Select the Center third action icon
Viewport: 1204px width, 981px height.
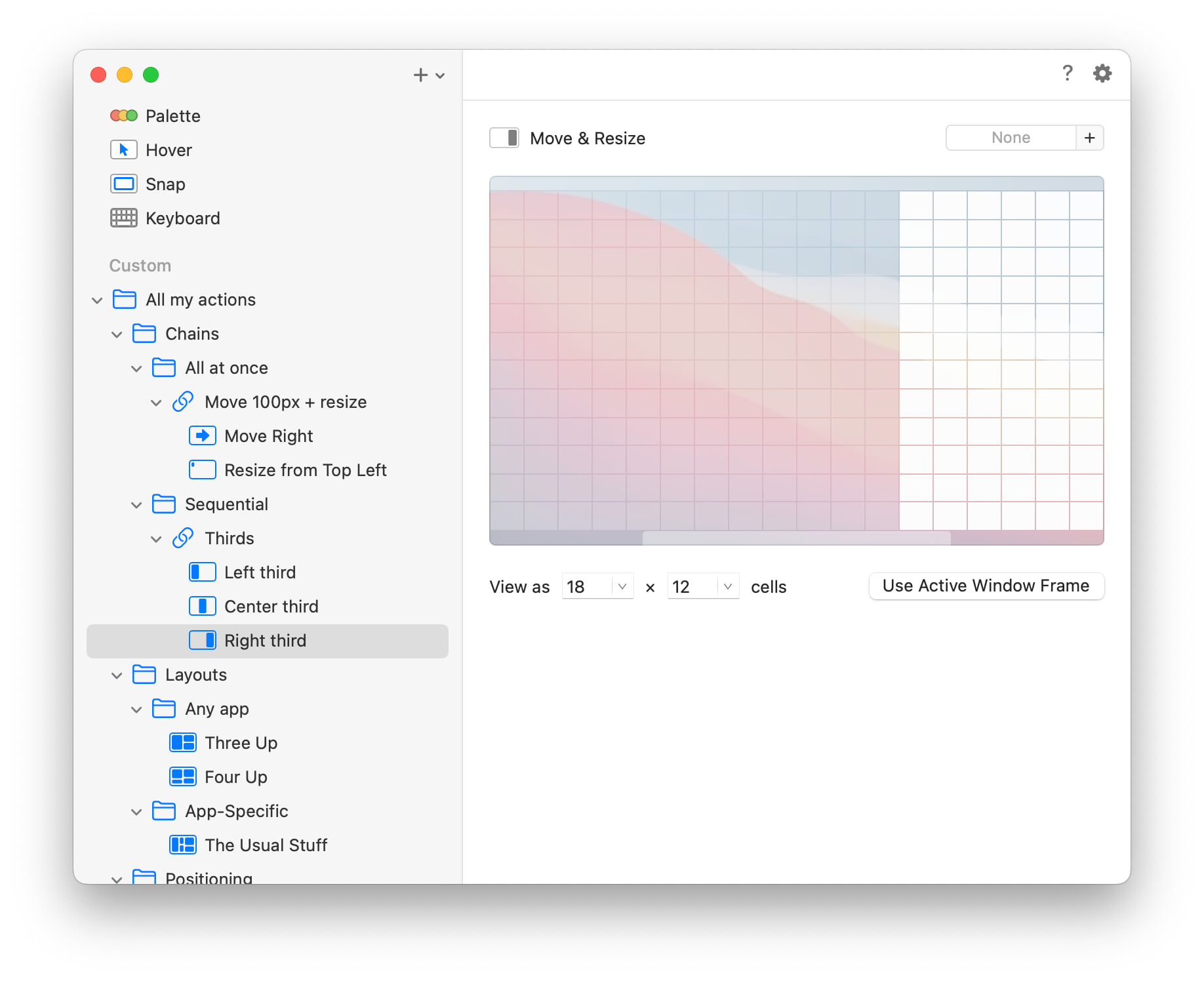pyautogui.click(x=202, y=607)
